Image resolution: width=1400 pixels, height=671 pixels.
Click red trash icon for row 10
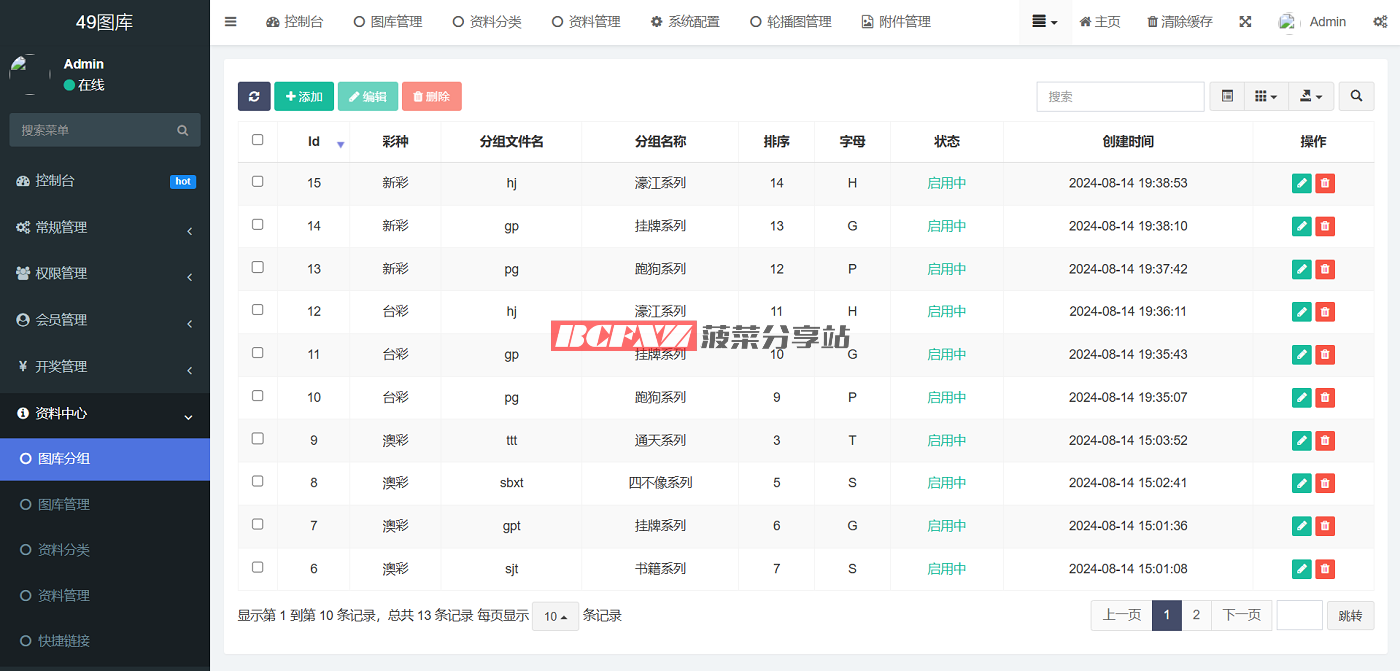tap(1325, 397)
